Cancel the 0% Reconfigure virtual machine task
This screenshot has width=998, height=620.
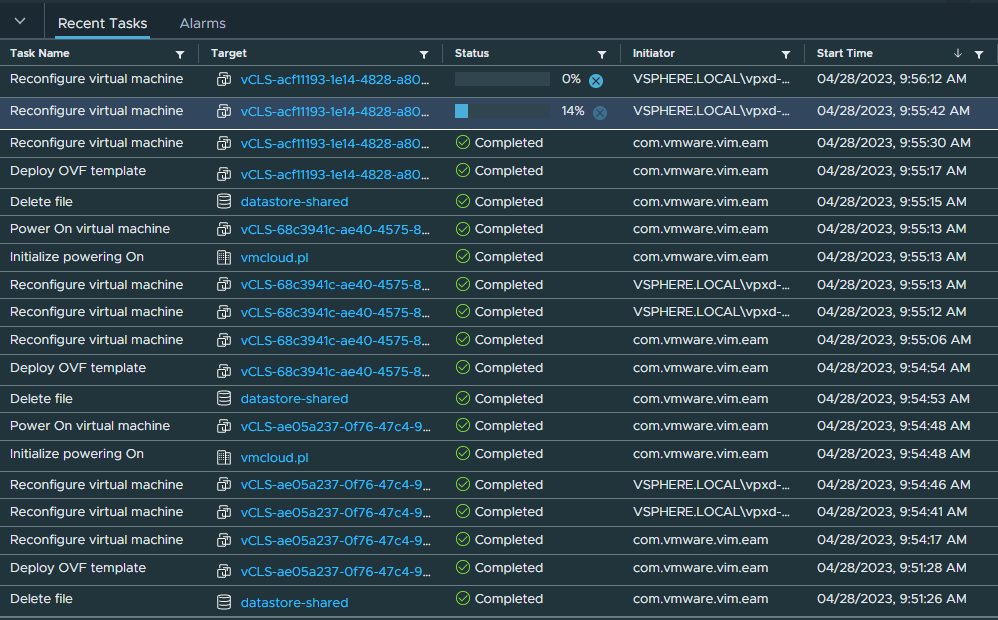[596, 79]
